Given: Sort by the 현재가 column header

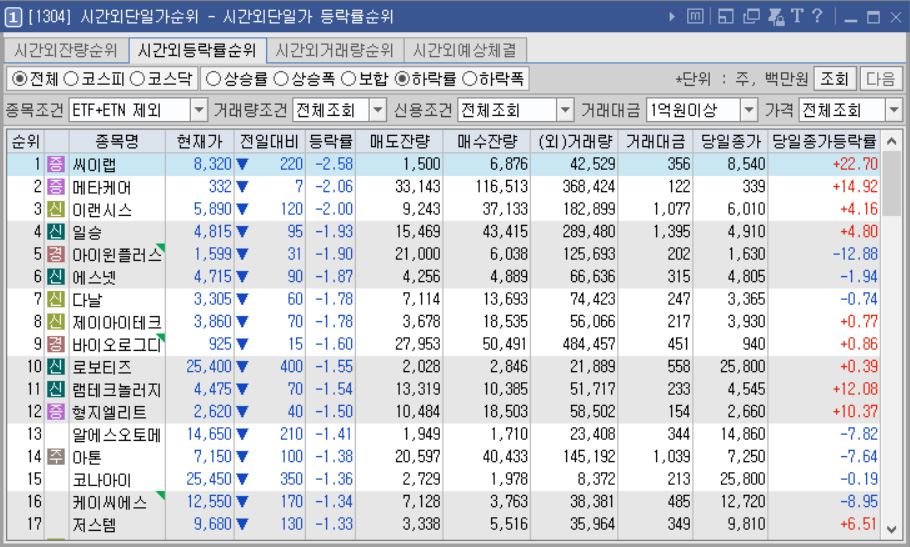Looking at the screenshot, I should coord(200,141).
